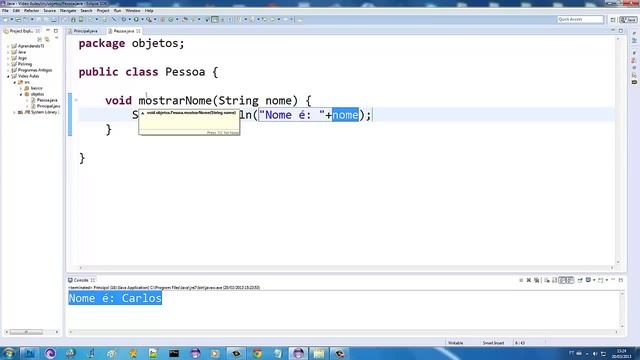Click the Terminate console icon
640x360 pixels.
click(x=521, y=280)
